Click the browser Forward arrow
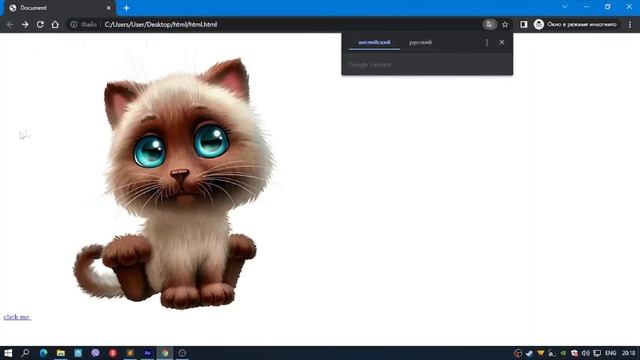 25,24
